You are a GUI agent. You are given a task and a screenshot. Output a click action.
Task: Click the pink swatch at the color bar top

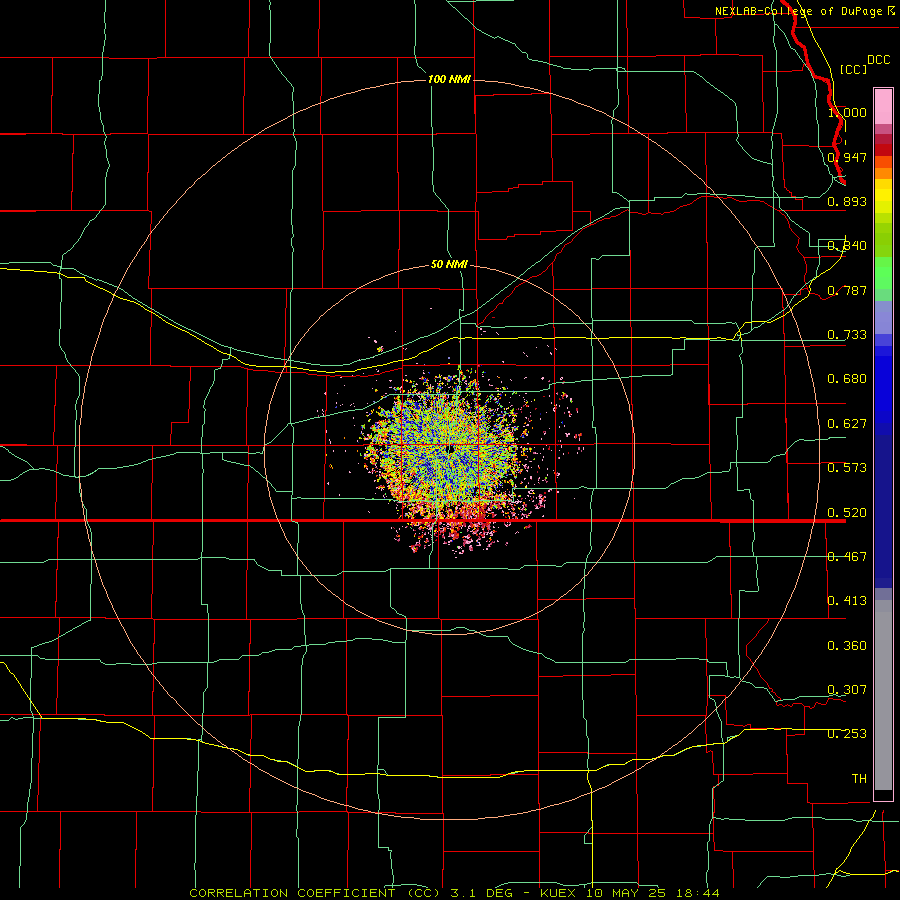click(883, 107)
